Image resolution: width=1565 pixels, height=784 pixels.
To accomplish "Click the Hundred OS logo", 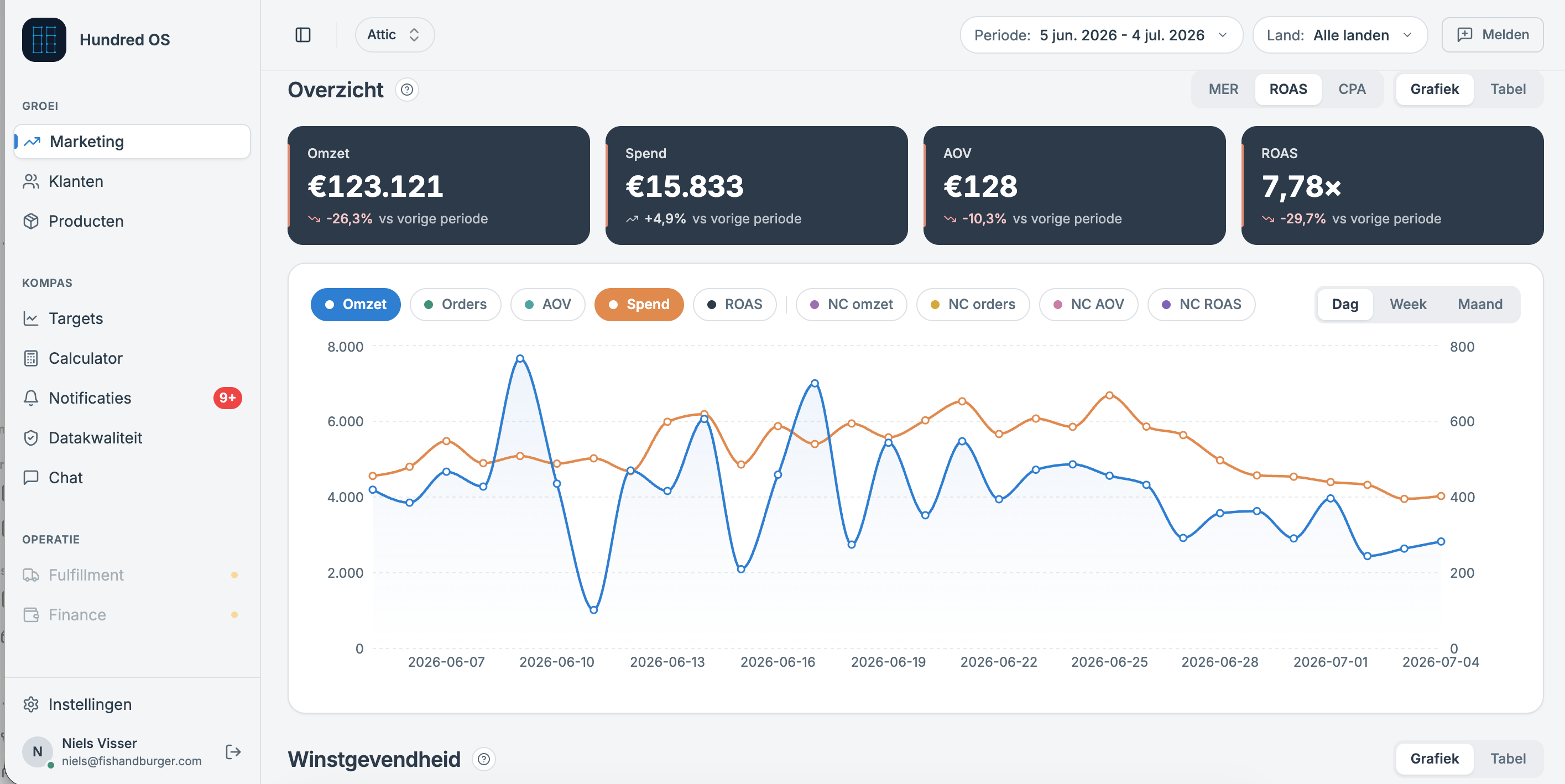I will click(x=44, y=39).
